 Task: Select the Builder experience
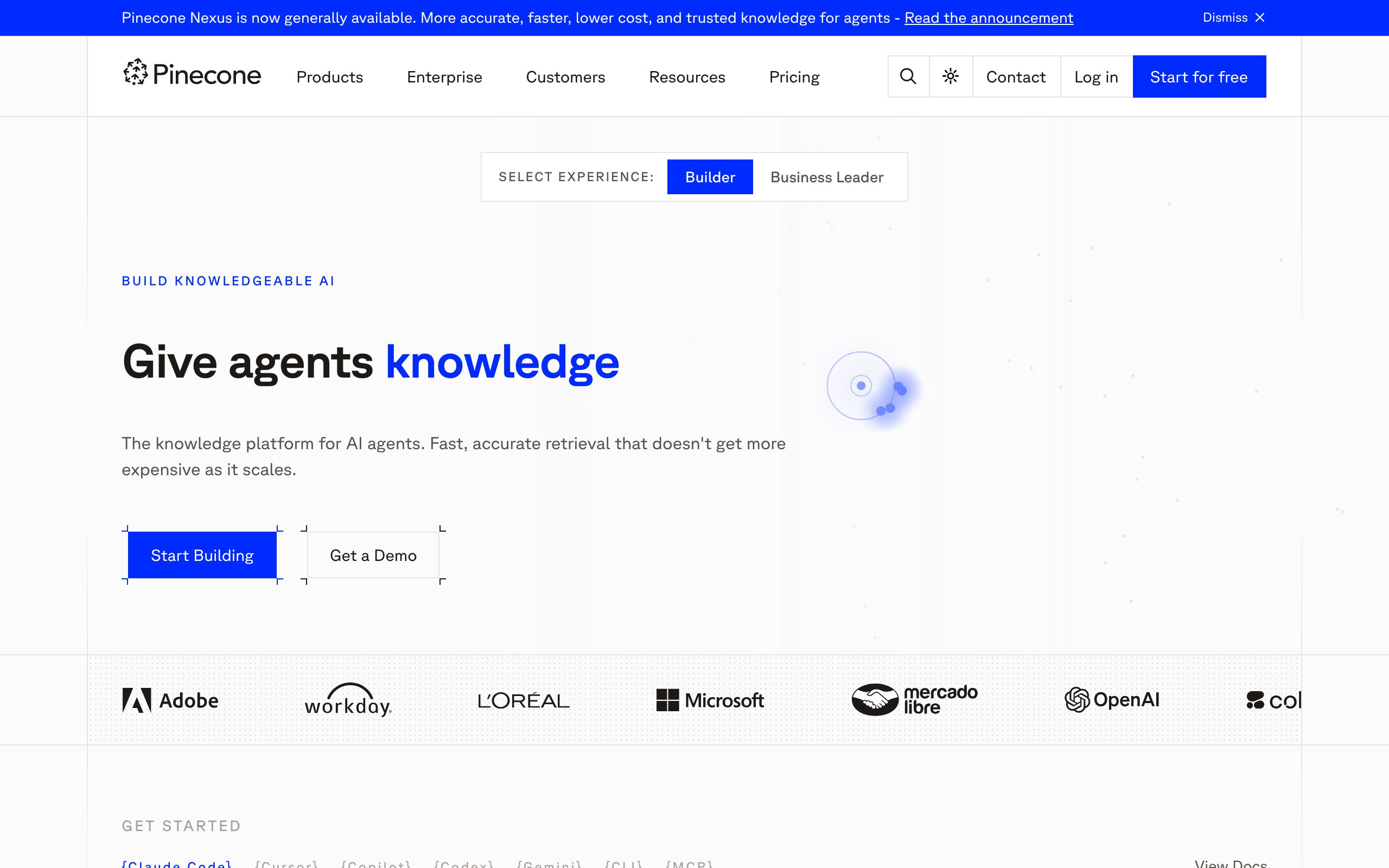710,177
